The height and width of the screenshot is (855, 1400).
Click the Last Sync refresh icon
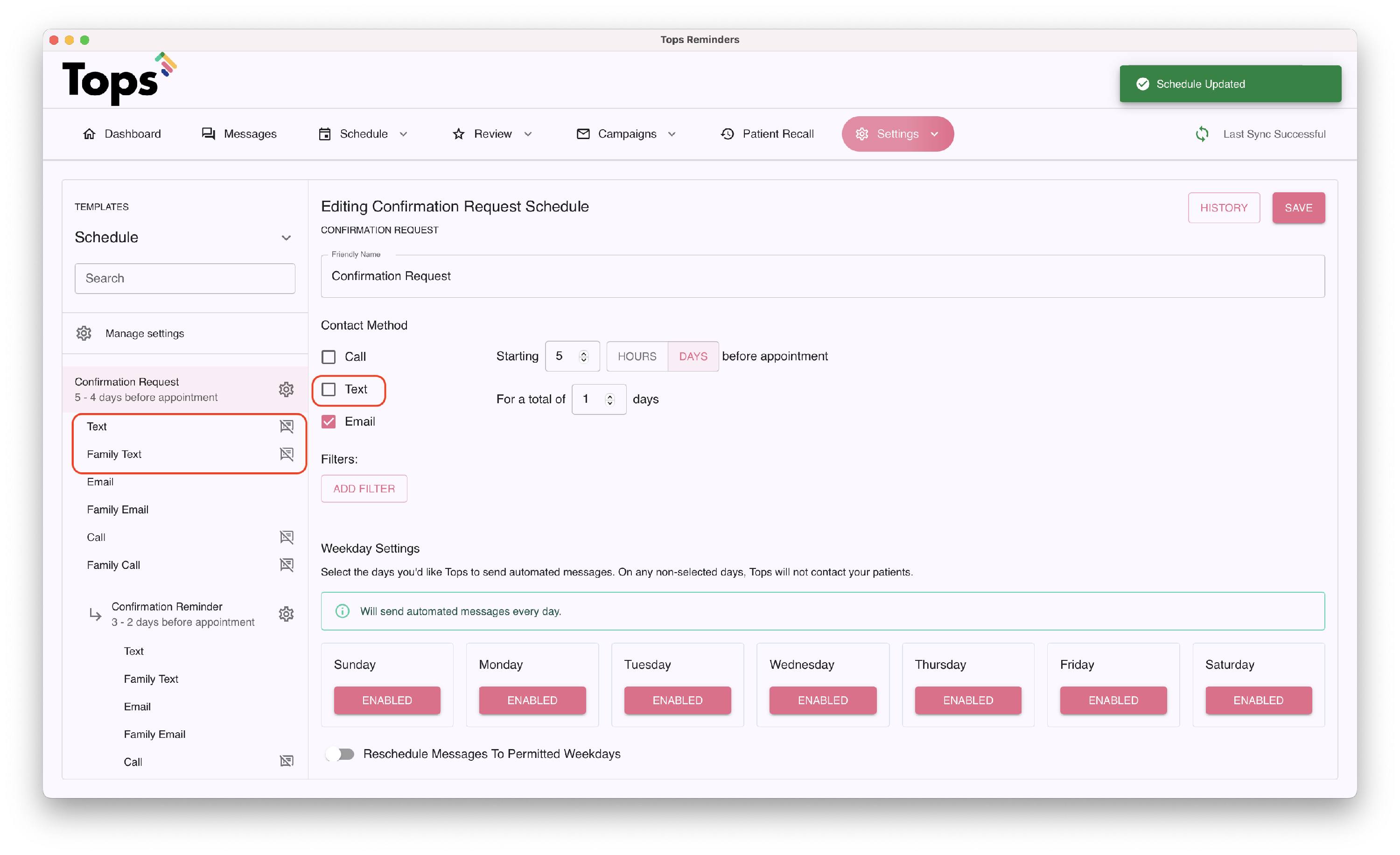coord(1202,134)
